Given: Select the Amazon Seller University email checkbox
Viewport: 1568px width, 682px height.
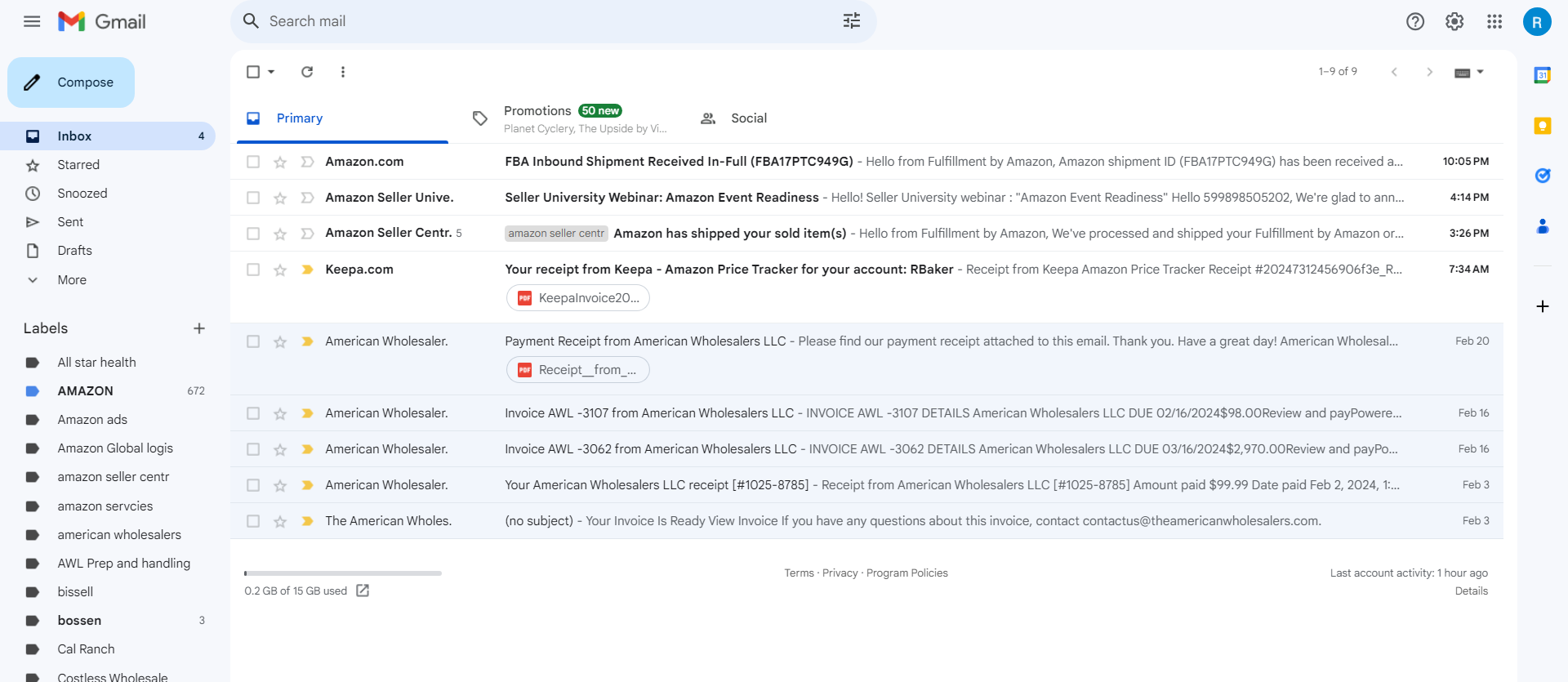Looking at the screenshot, I should coord(253,198).
